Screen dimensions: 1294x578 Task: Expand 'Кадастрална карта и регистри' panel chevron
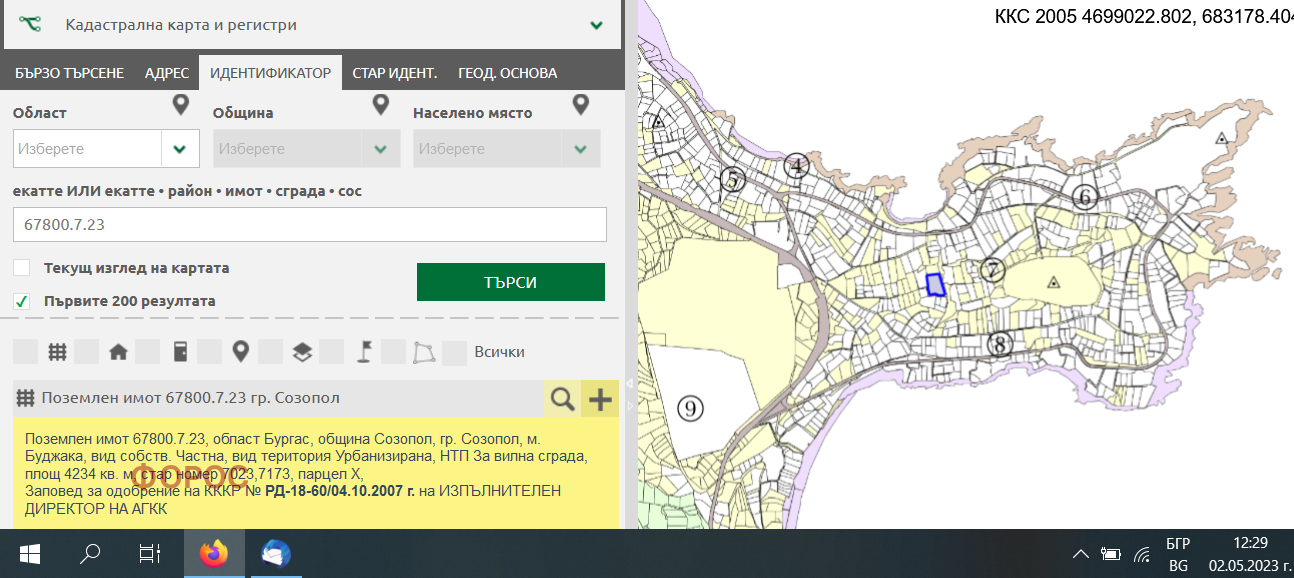tap(597, 25)
